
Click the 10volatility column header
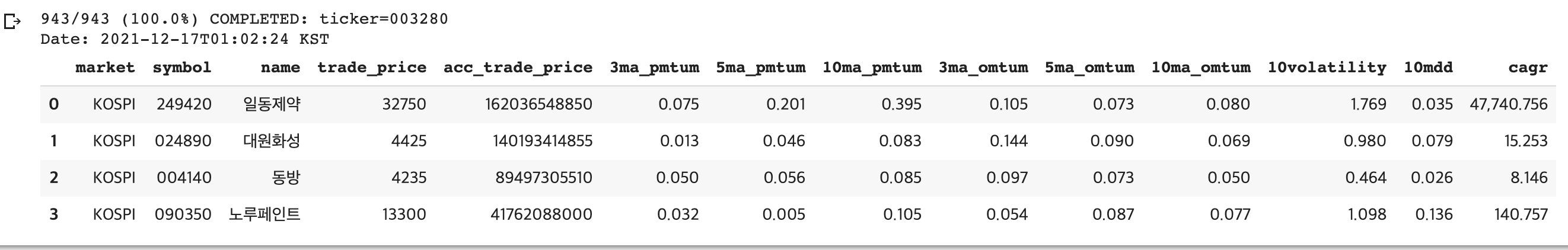1327,68
